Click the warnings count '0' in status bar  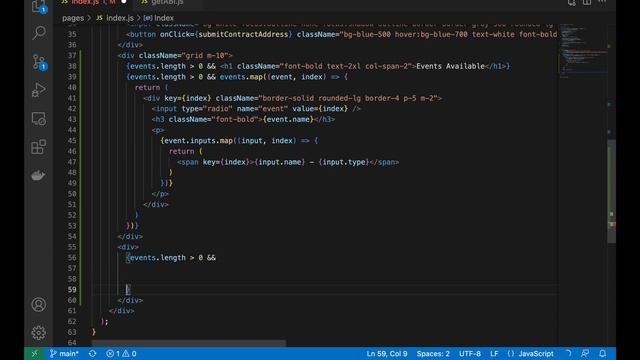[x=130, y=353]
